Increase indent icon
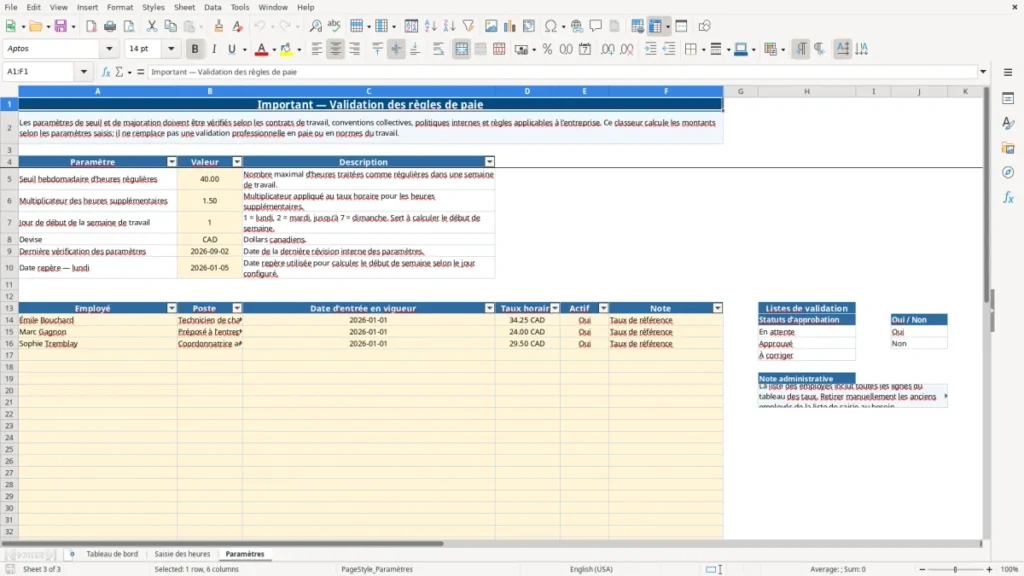The image size is (1024, 576). pyautogui.click(x=650, y=49)
